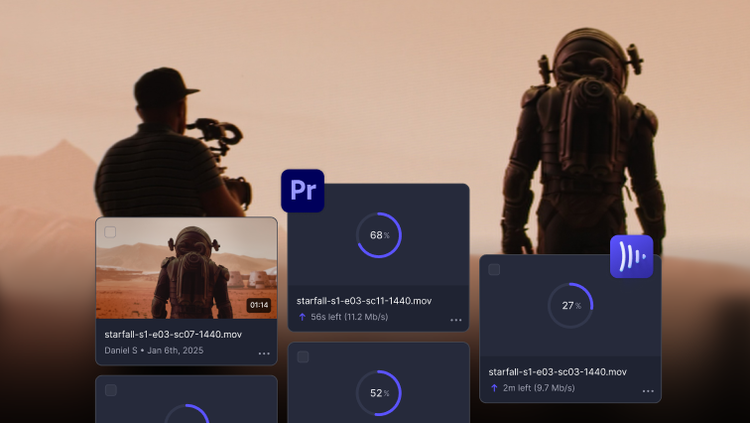Click the Adobe Premiere Pro icon
Screen dimensions: 750x423
302,190
